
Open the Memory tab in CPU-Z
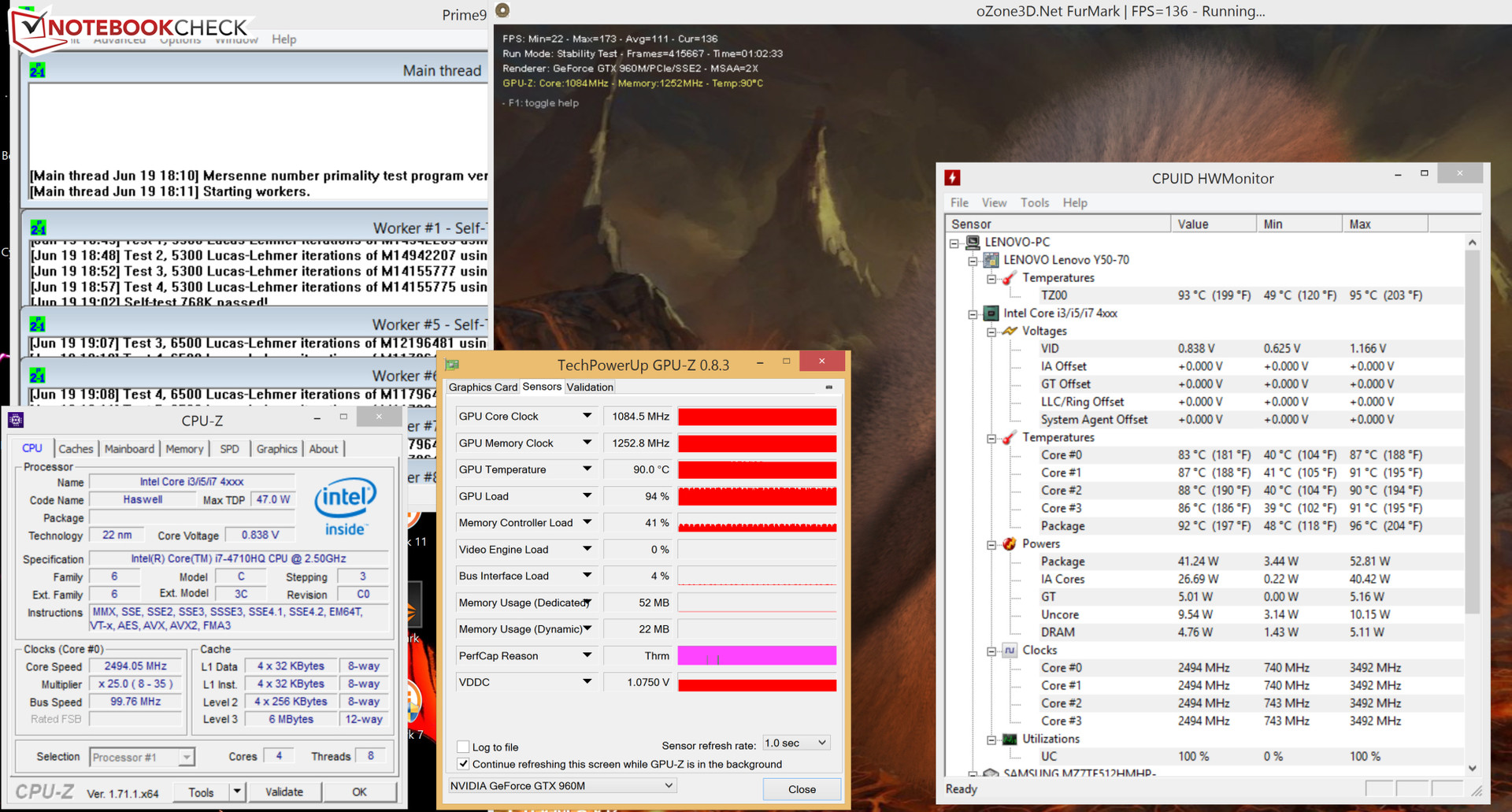click(x=184, y=449)
